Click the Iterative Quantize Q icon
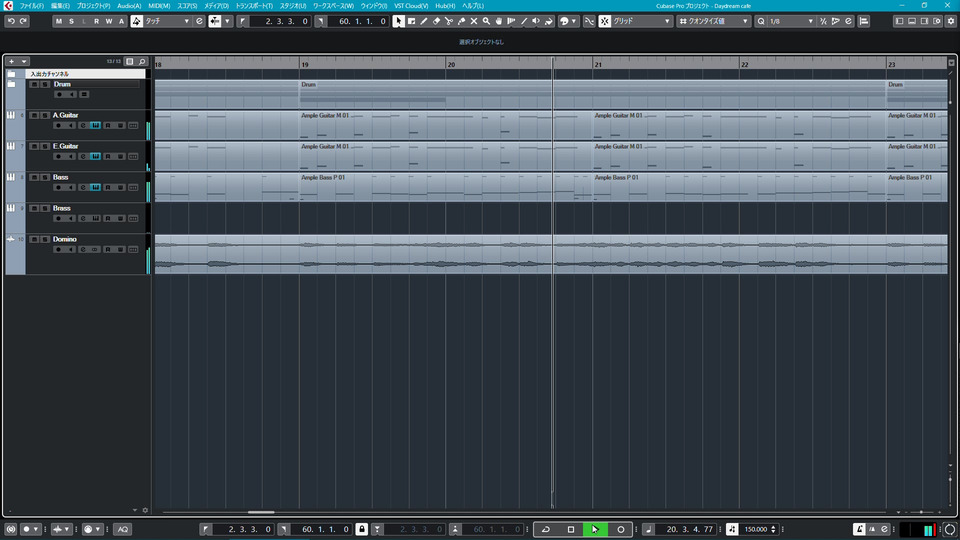Screen dimensions: 960x540 coord(761,21)
